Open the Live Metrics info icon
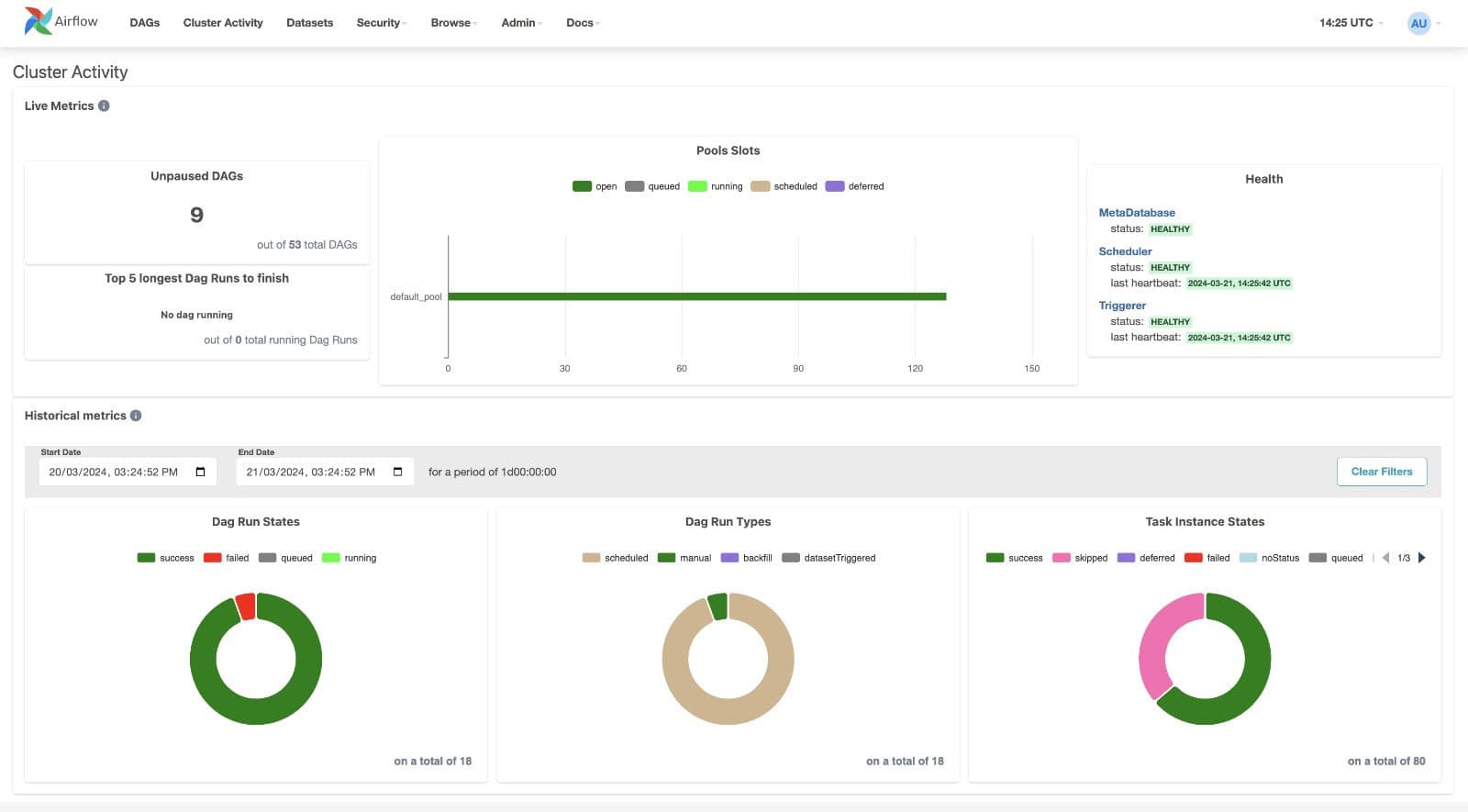 (x=104, y=106)
